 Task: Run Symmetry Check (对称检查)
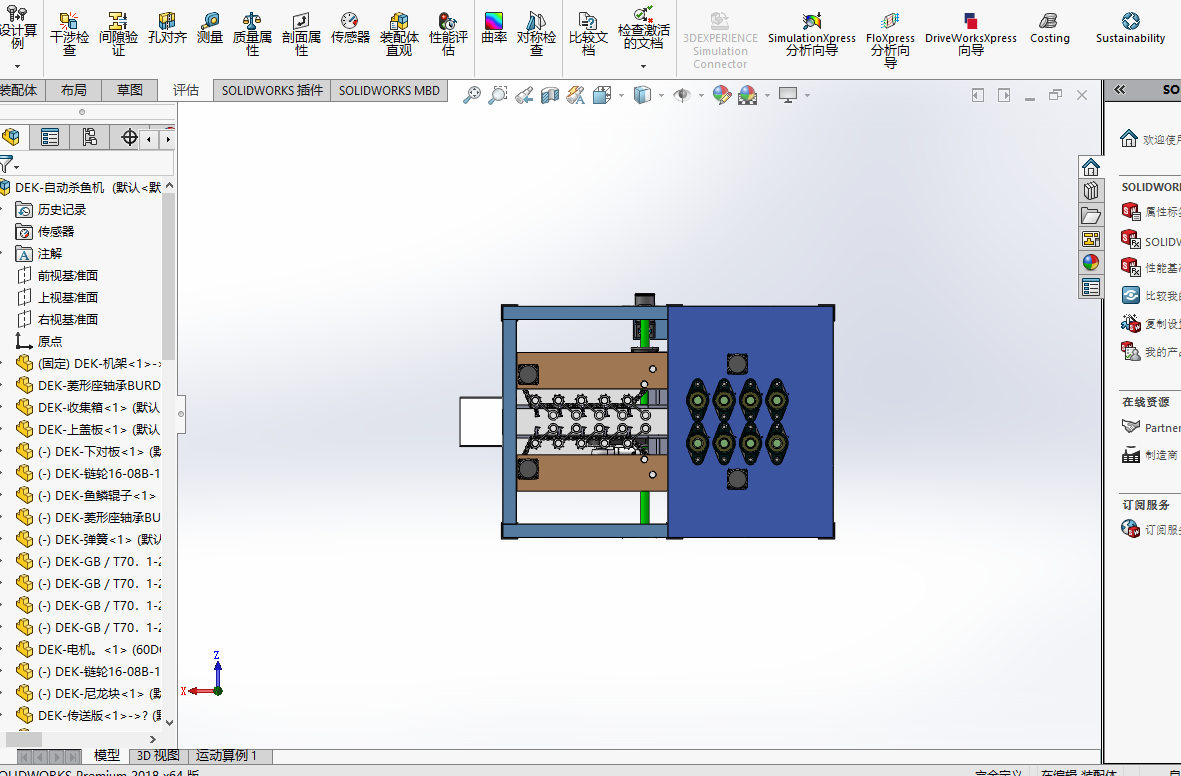click(536, 35)
